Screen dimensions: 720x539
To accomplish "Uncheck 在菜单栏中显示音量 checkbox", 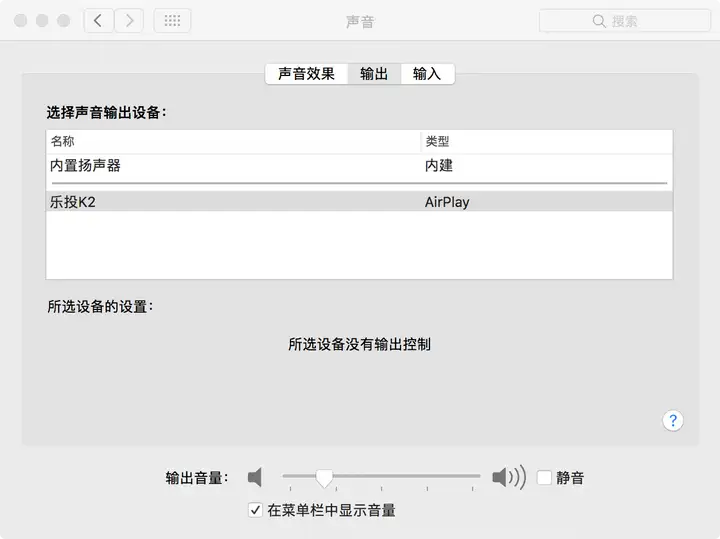I will pos(255,510).
